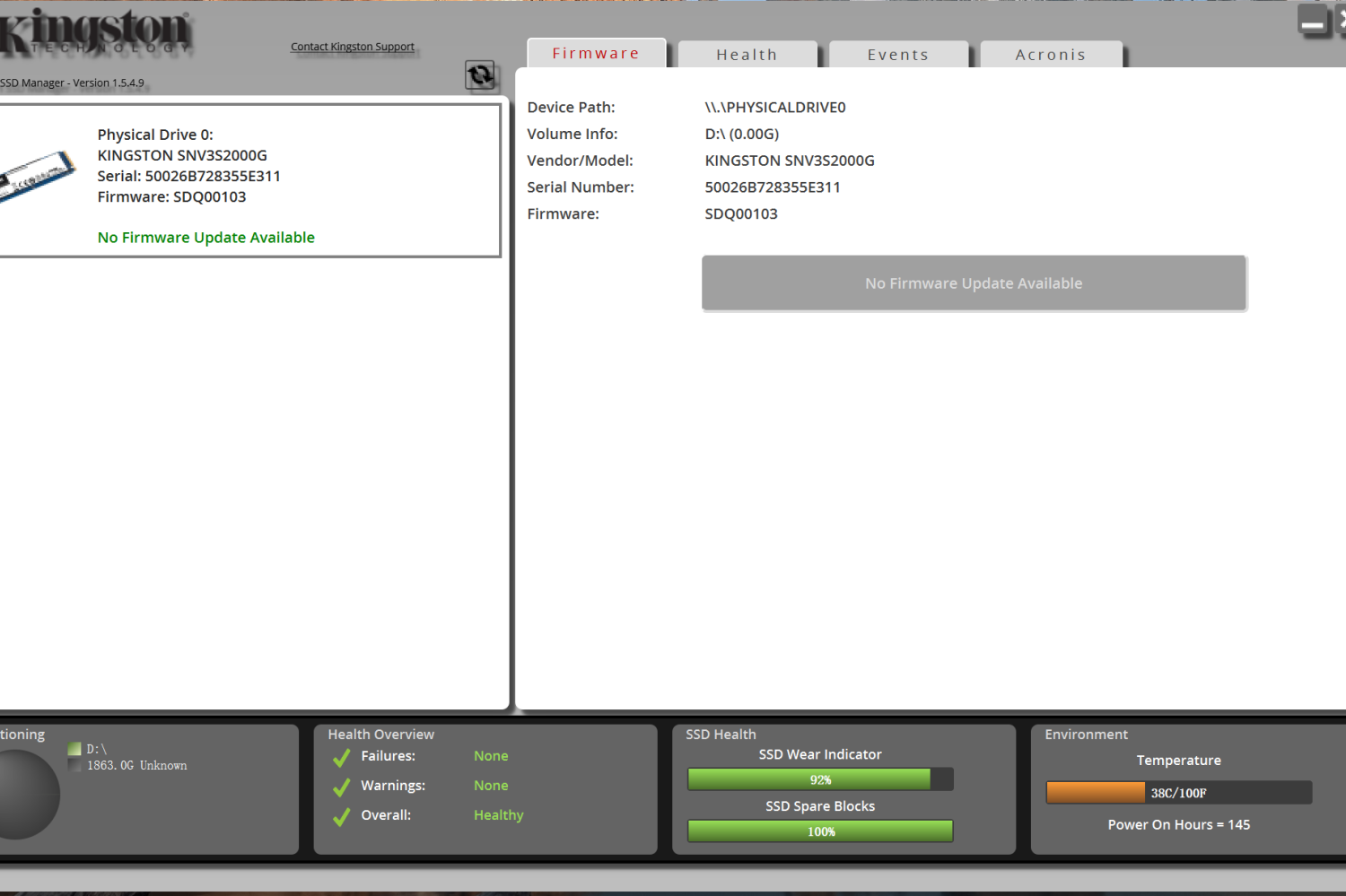Click the Environment heading
Screen dimensions: 1346x896
pyautogui.click(x=1086, y=735)
